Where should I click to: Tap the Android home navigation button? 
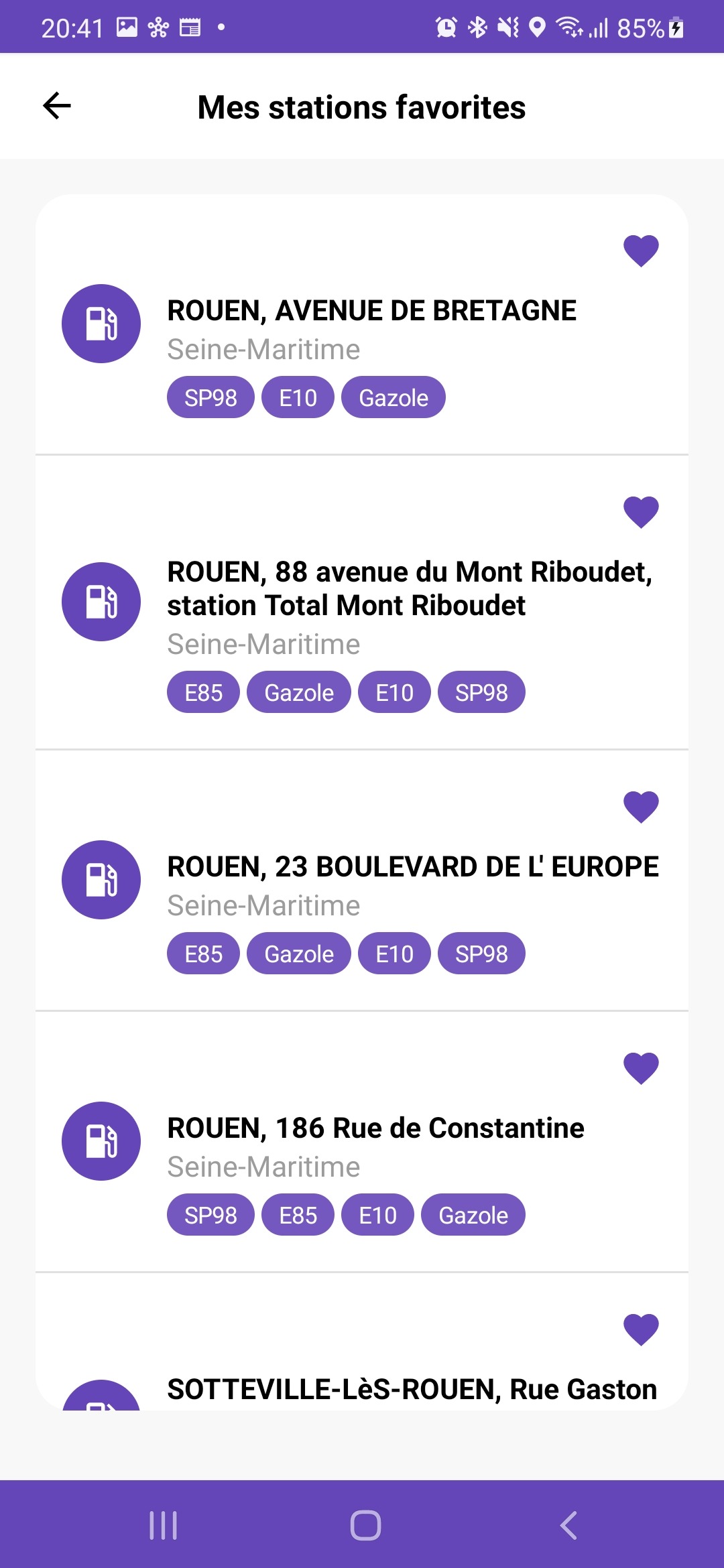coord(365,1526)
